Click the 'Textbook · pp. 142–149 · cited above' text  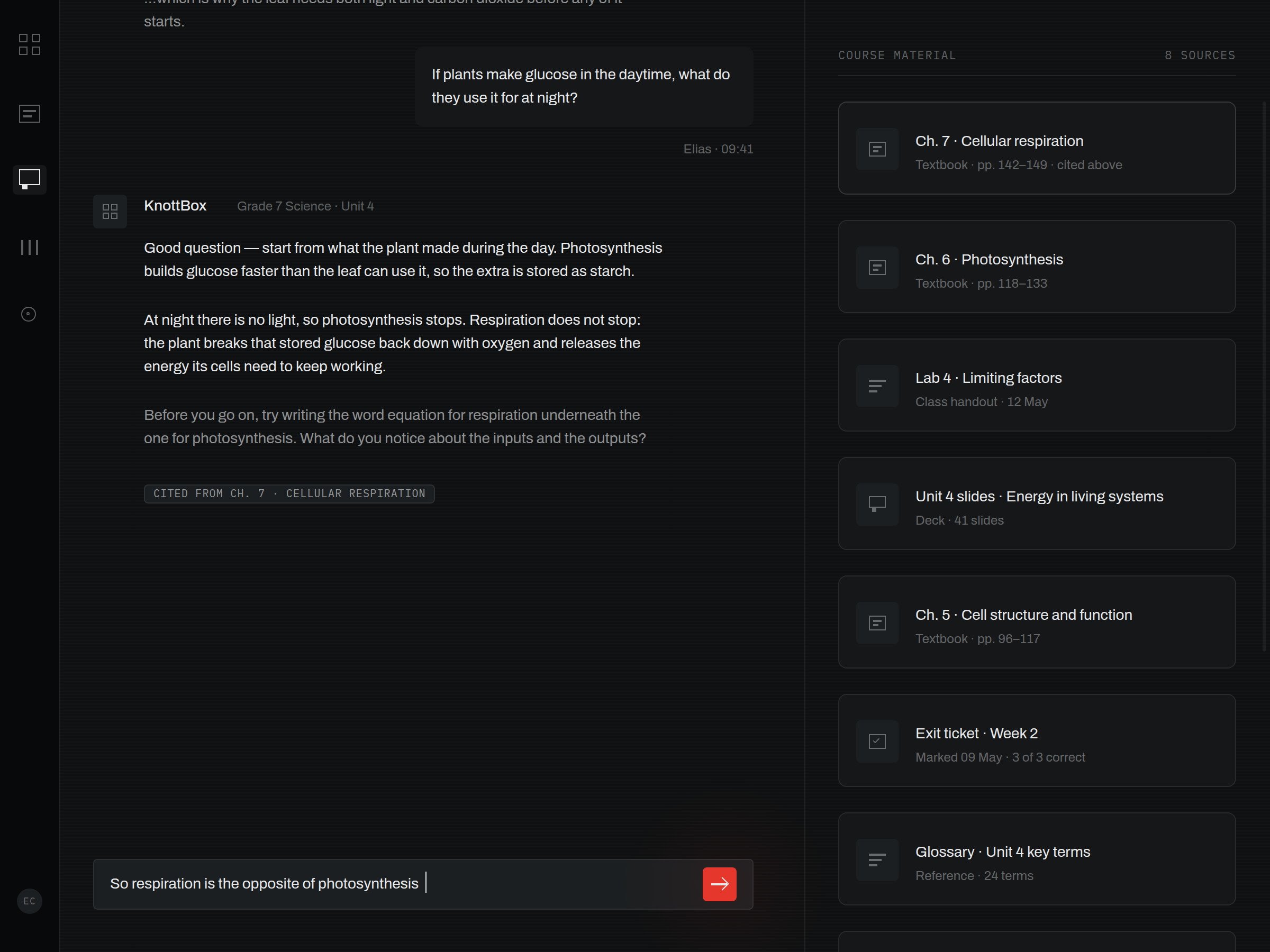(x=1019, y=164)
